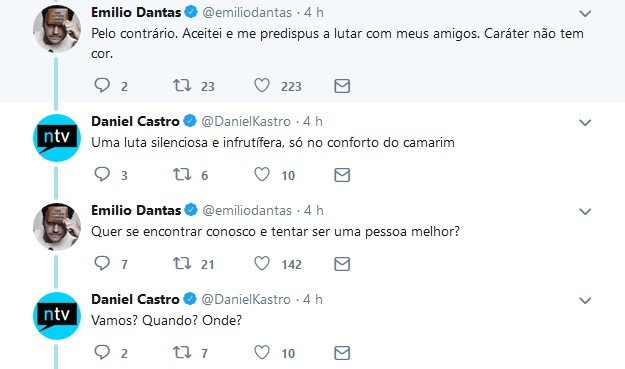Reply to 'Quer se encontrar conosco' tweet
This screenshot has width=625, height=369.
[102, 263]
